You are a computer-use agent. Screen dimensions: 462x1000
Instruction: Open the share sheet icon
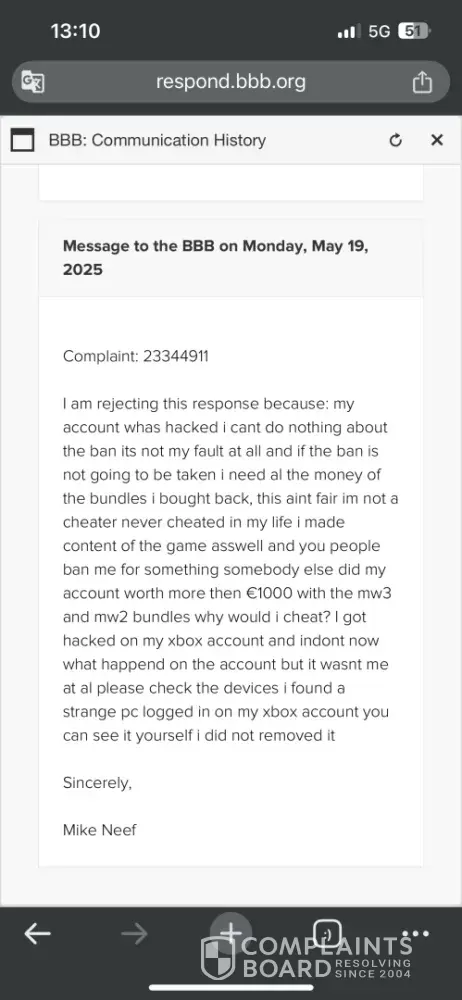[x=422, y=82]
